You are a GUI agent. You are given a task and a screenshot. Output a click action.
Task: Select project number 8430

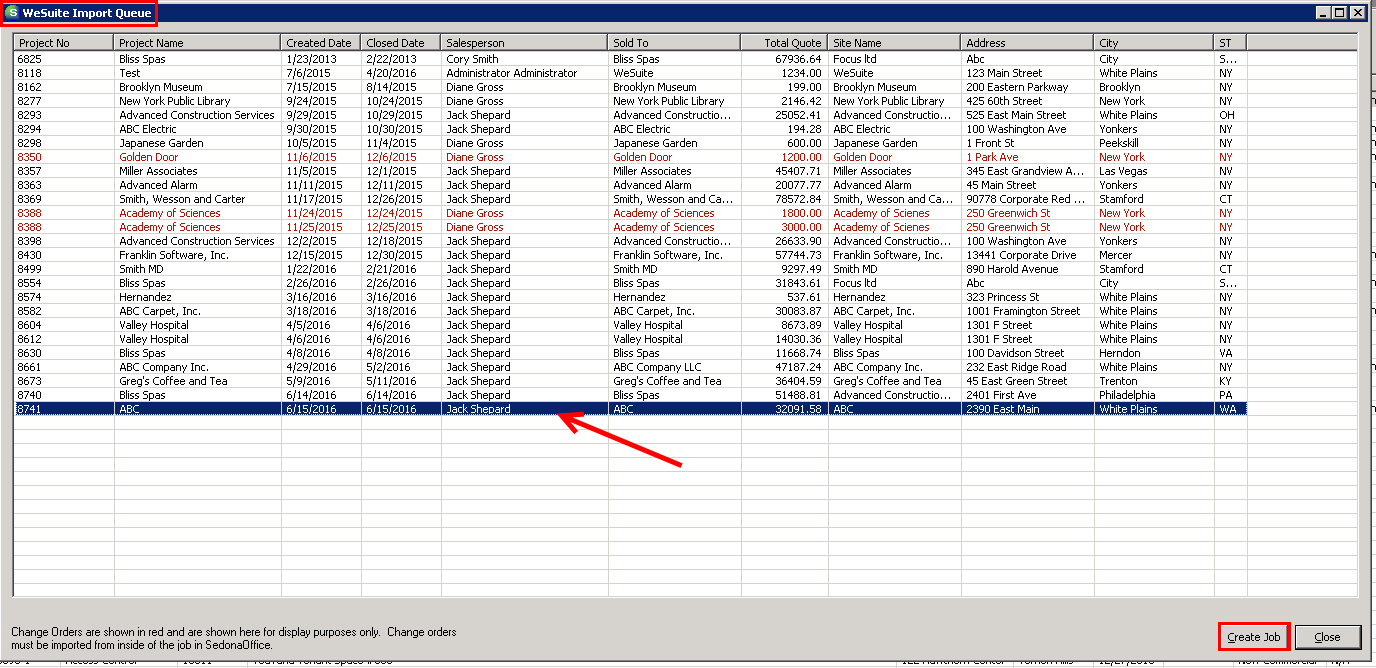point(30,255)
